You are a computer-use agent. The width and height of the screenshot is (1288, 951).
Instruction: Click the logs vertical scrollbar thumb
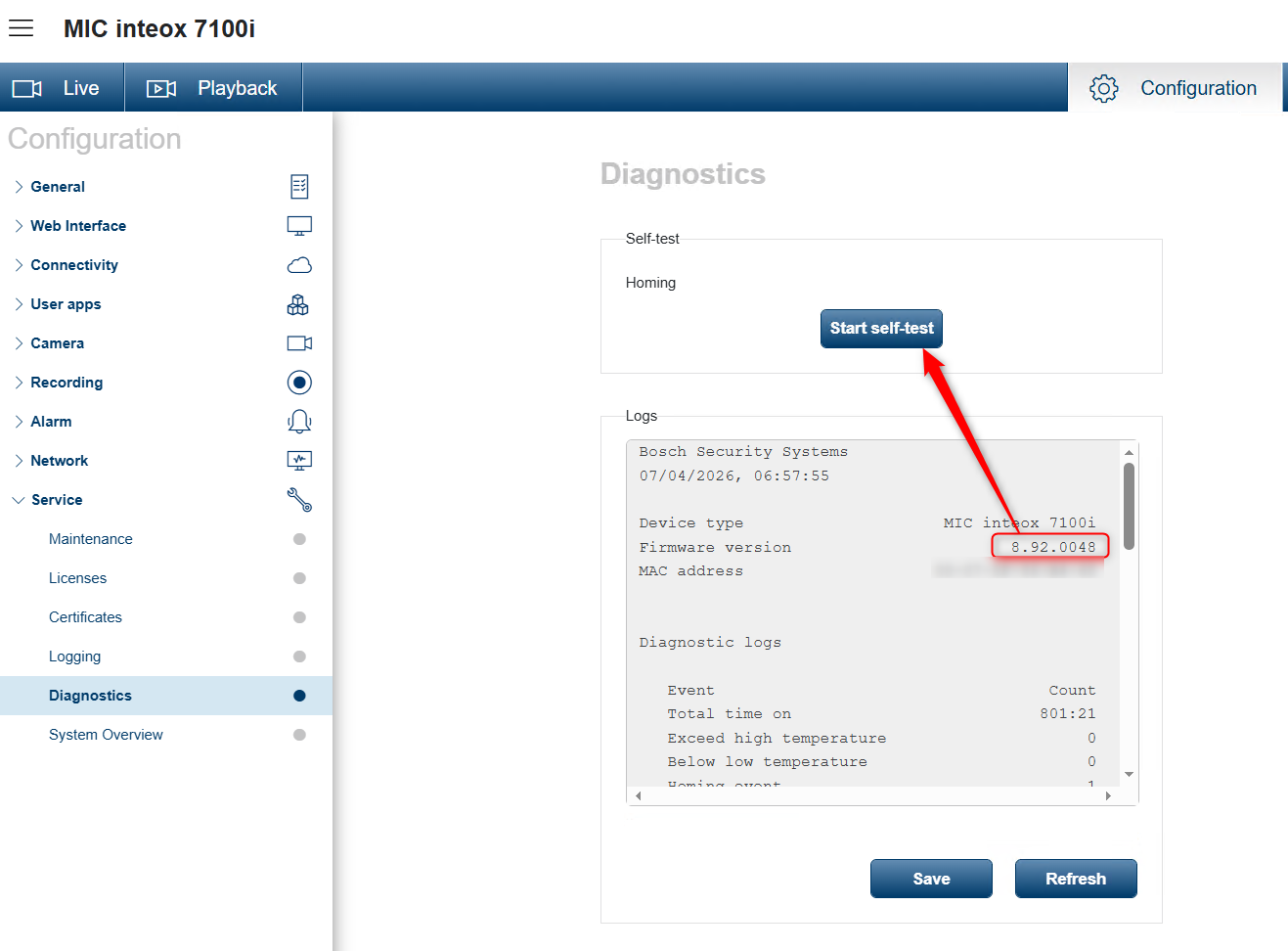pos(1129,505)
